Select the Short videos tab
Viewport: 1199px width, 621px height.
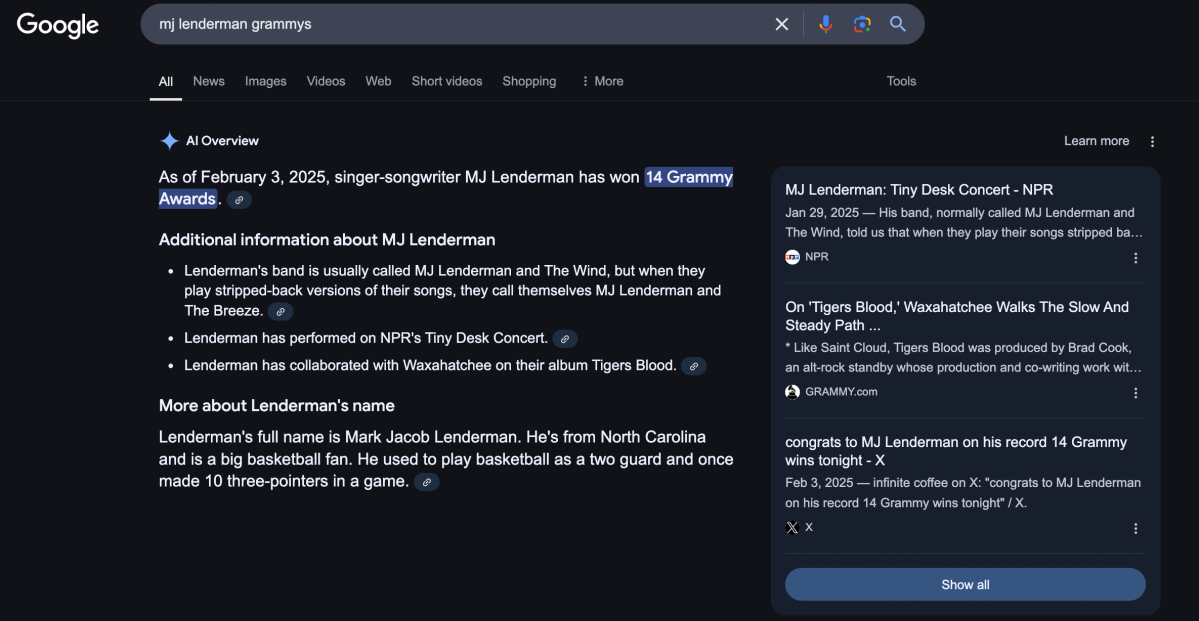tap(446, 81)
